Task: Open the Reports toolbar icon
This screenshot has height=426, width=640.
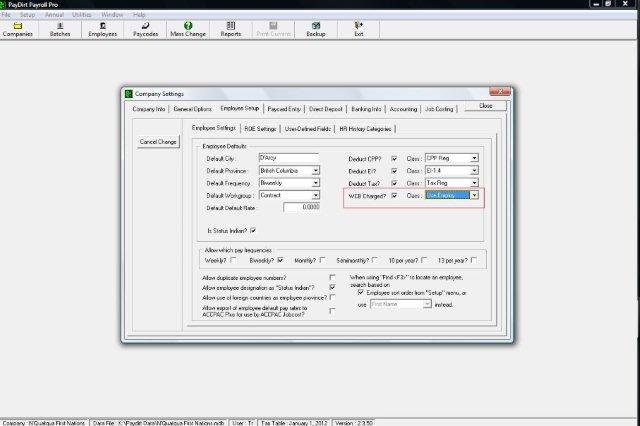Action: (x=231, y=29)
